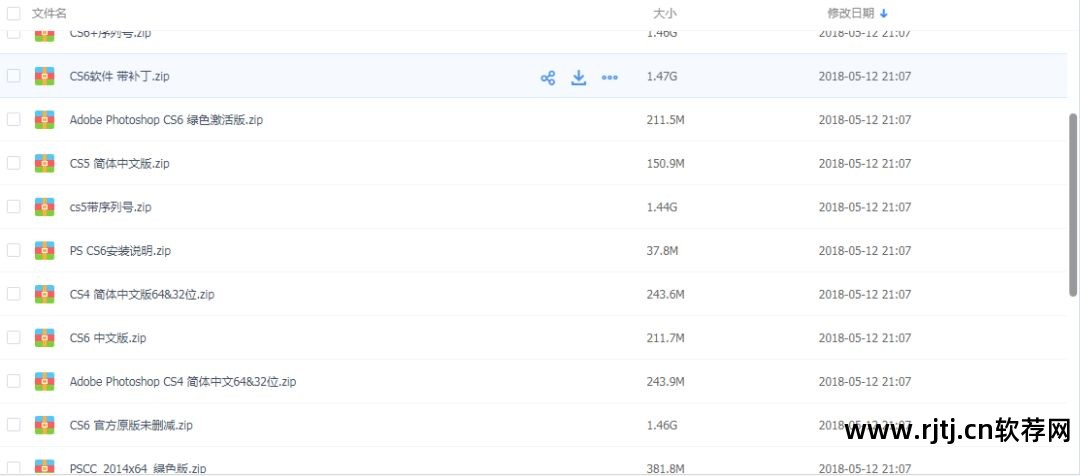
Task: Click the 1.47G size of CS6软件 带补丁.zip
Action: point(662,76)
